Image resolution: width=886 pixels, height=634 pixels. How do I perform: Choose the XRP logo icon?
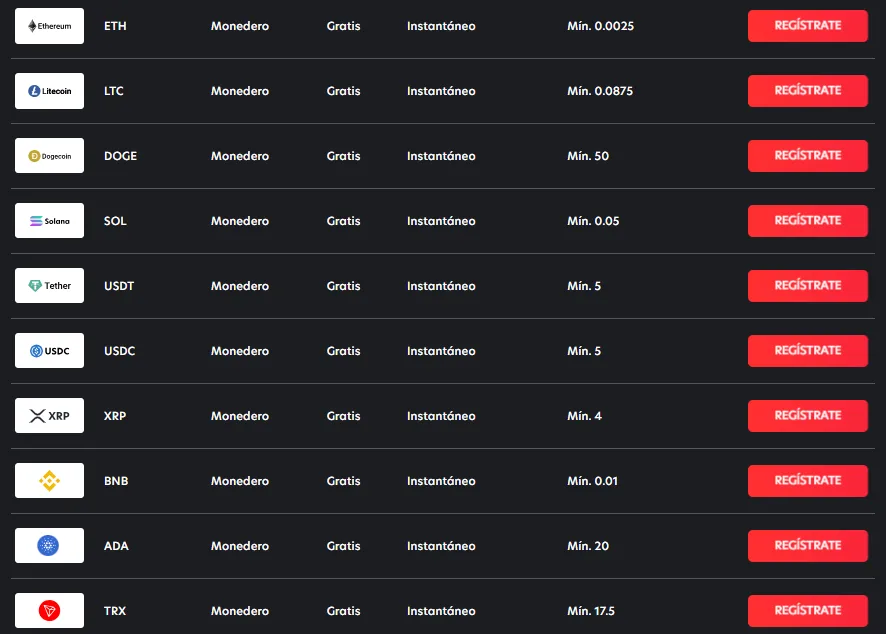pos(49,416)
